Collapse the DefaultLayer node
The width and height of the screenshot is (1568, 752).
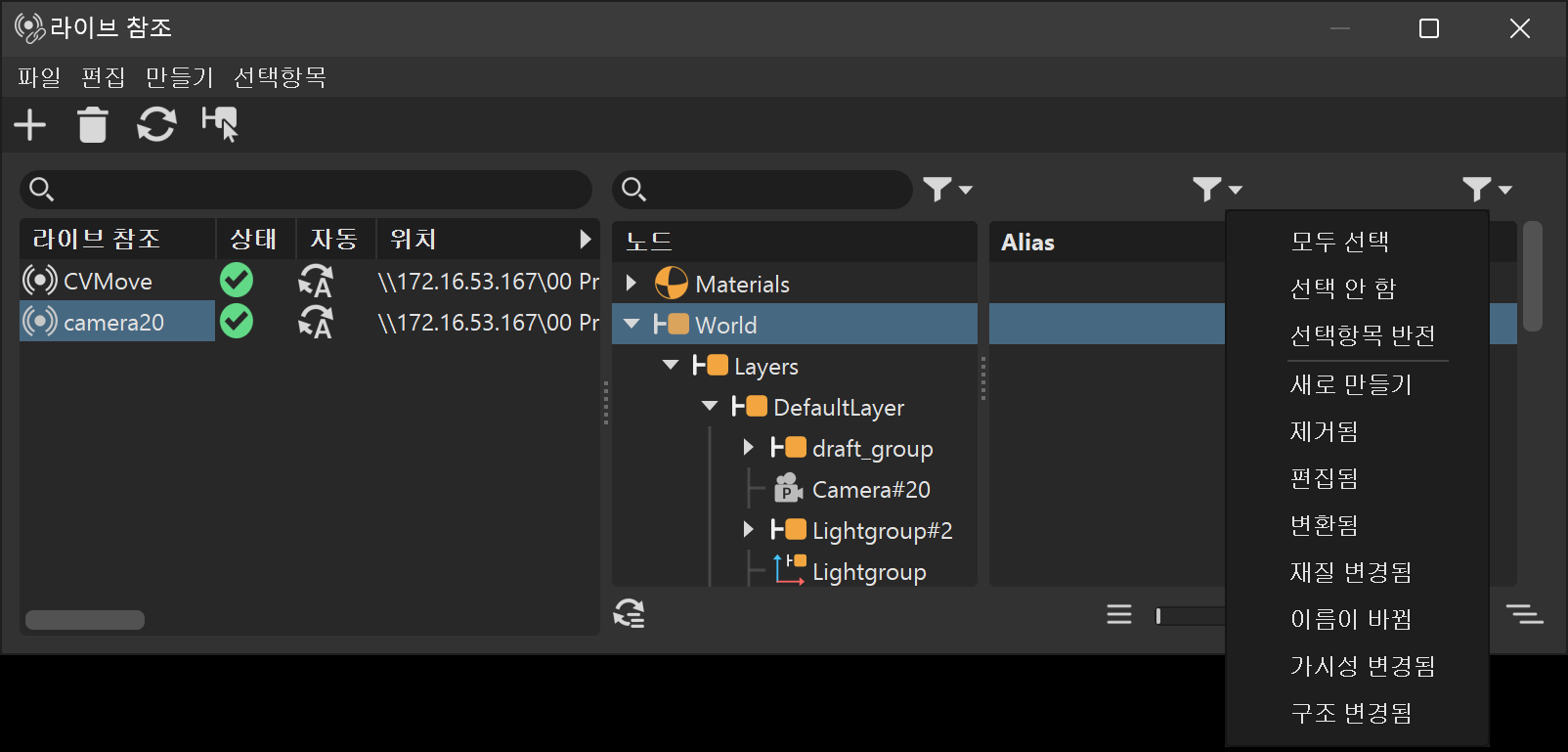click(x=710, y=407)
